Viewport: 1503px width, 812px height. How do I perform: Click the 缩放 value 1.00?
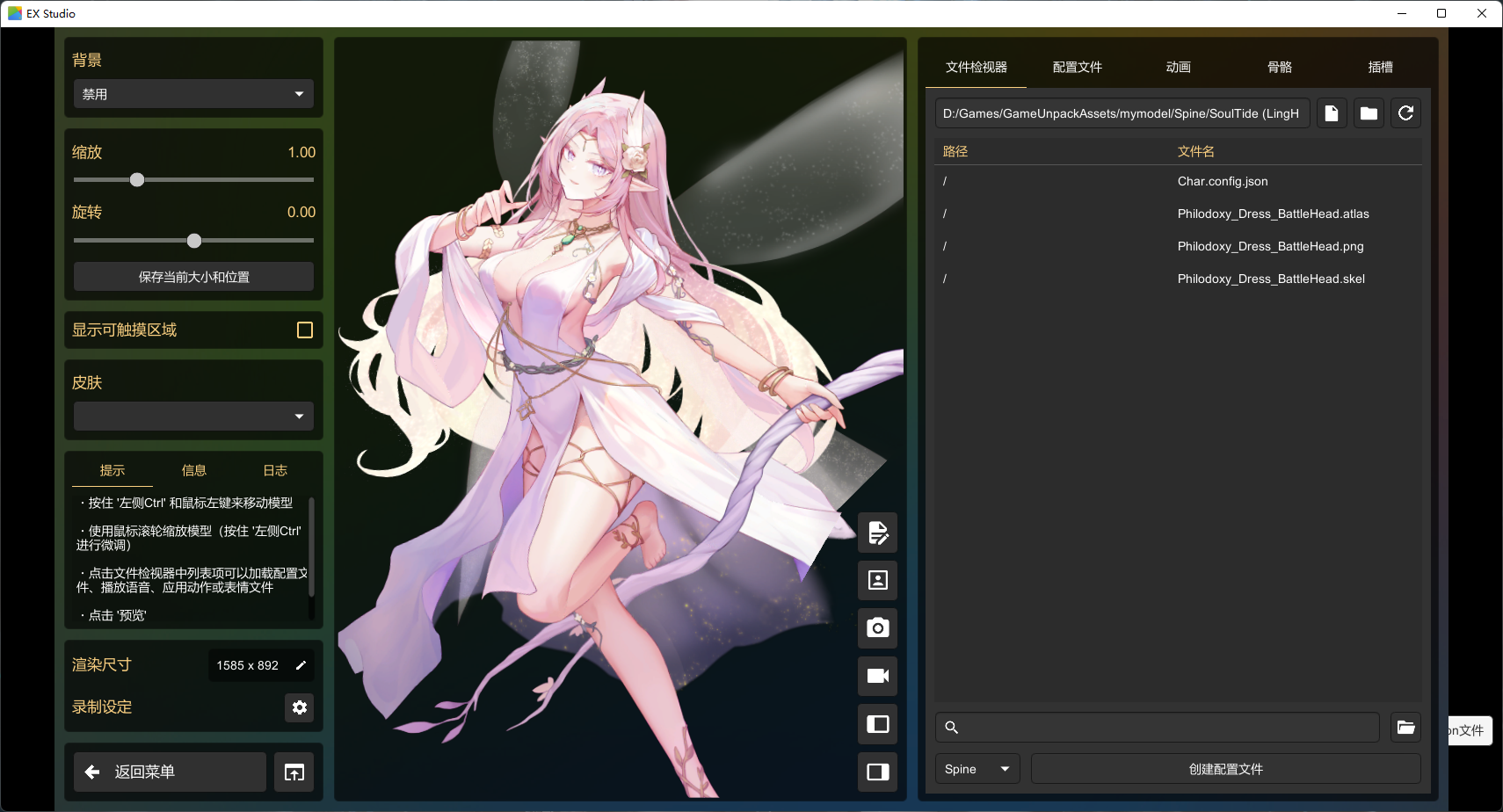tap(301, 152)
